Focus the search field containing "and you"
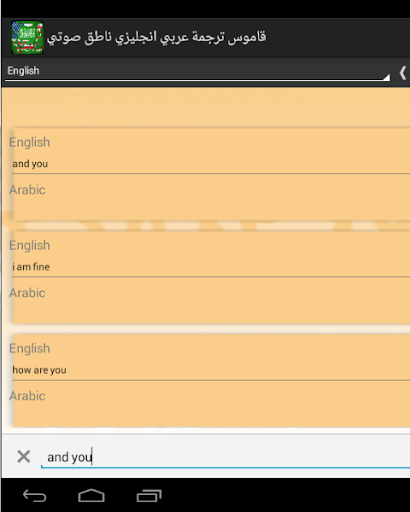Viewport: 410px width, 512px height. tap(225, 457)
